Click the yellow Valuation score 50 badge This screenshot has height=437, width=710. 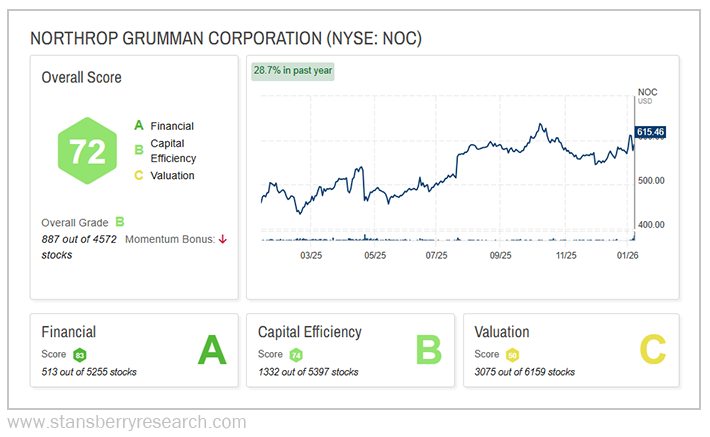pyautogui.click(x=513, y=355)
